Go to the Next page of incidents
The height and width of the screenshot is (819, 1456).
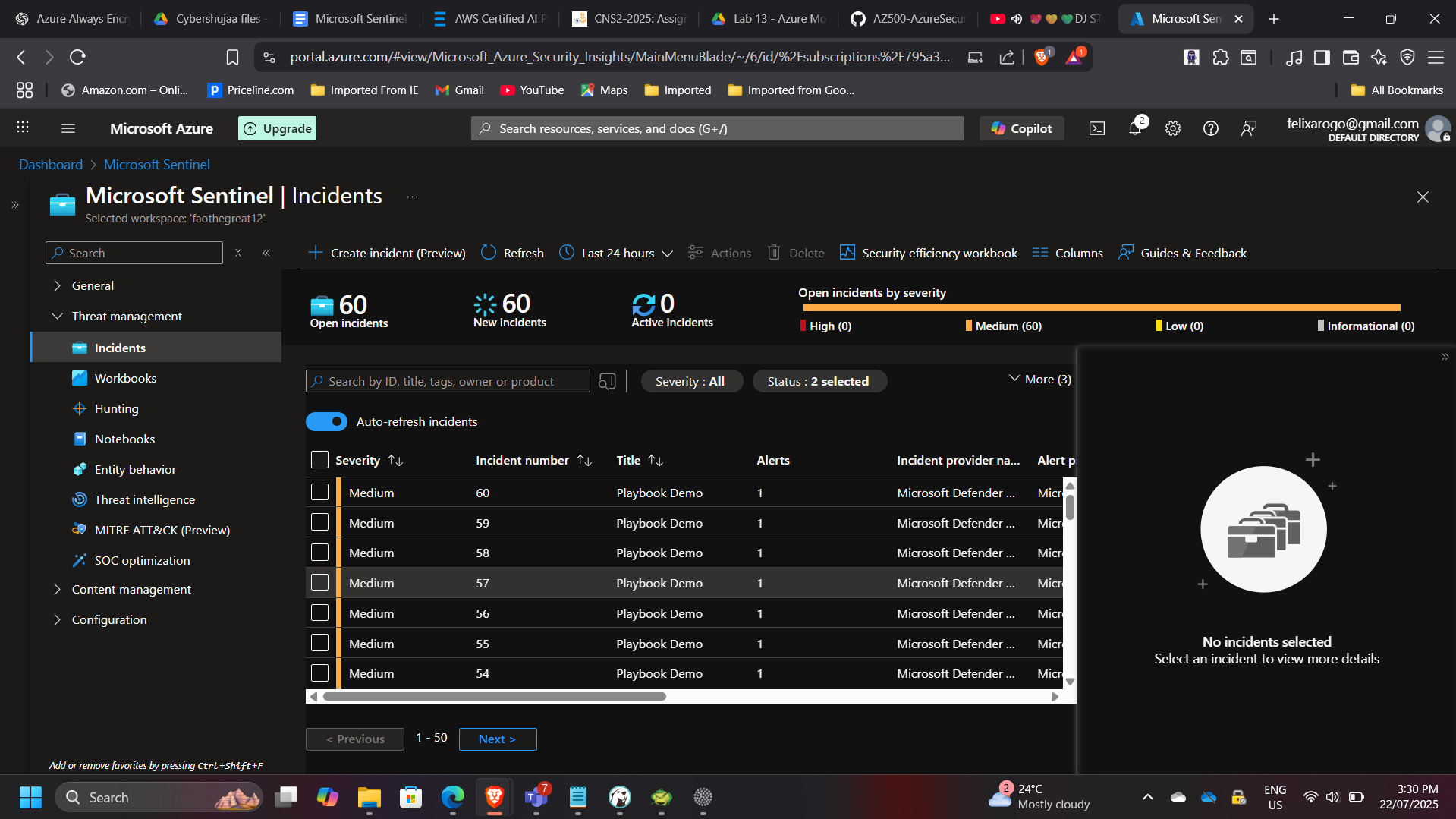(497, 739)
